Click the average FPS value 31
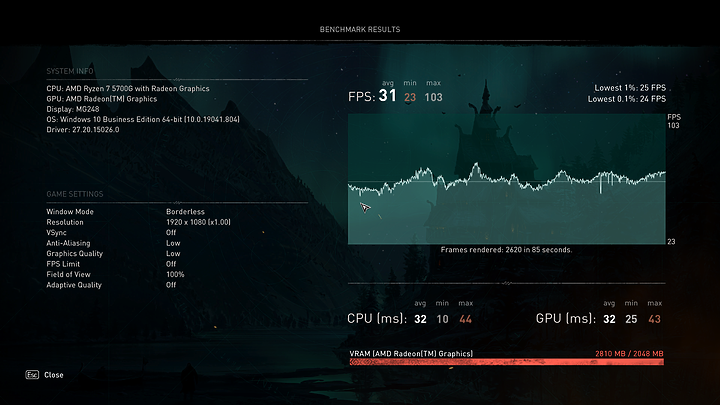Viewport: 720px width, 405px height. [x=388, y=96]
